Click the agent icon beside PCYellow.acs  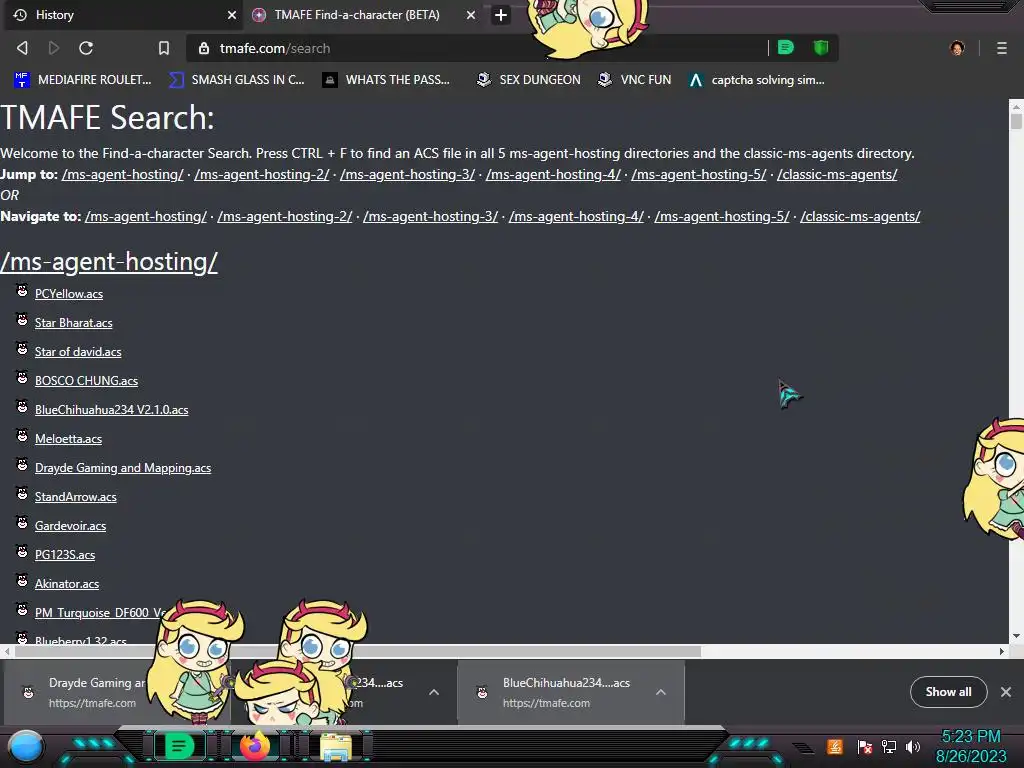click(22, 290)
